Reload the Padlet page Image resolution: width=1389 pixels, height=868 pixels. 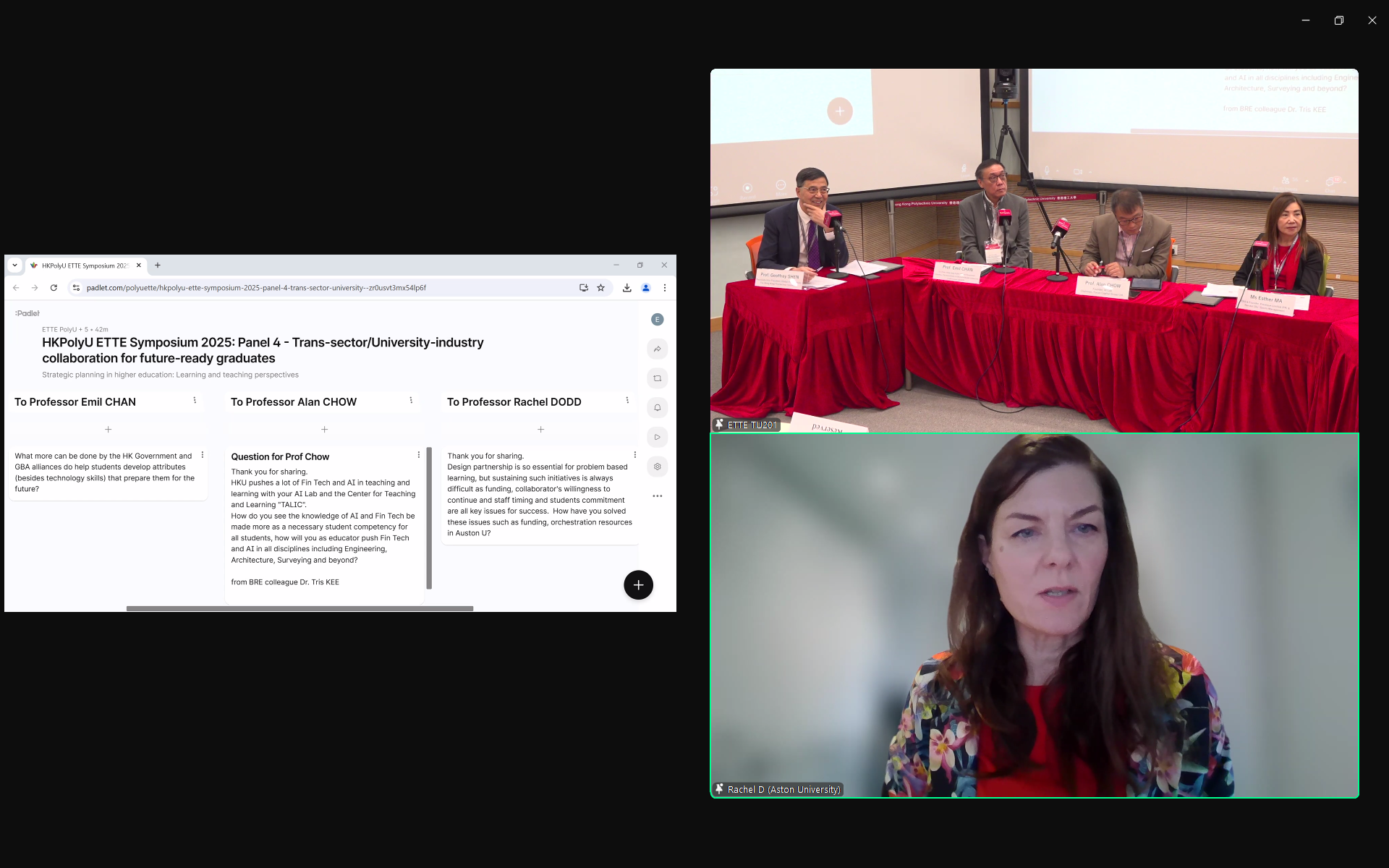coord(54,288)
